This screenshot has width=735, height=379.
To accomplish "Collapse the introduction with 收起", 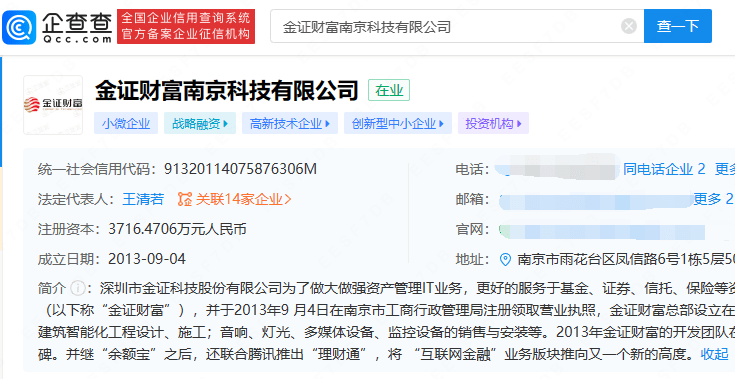I will coord(714,354).
